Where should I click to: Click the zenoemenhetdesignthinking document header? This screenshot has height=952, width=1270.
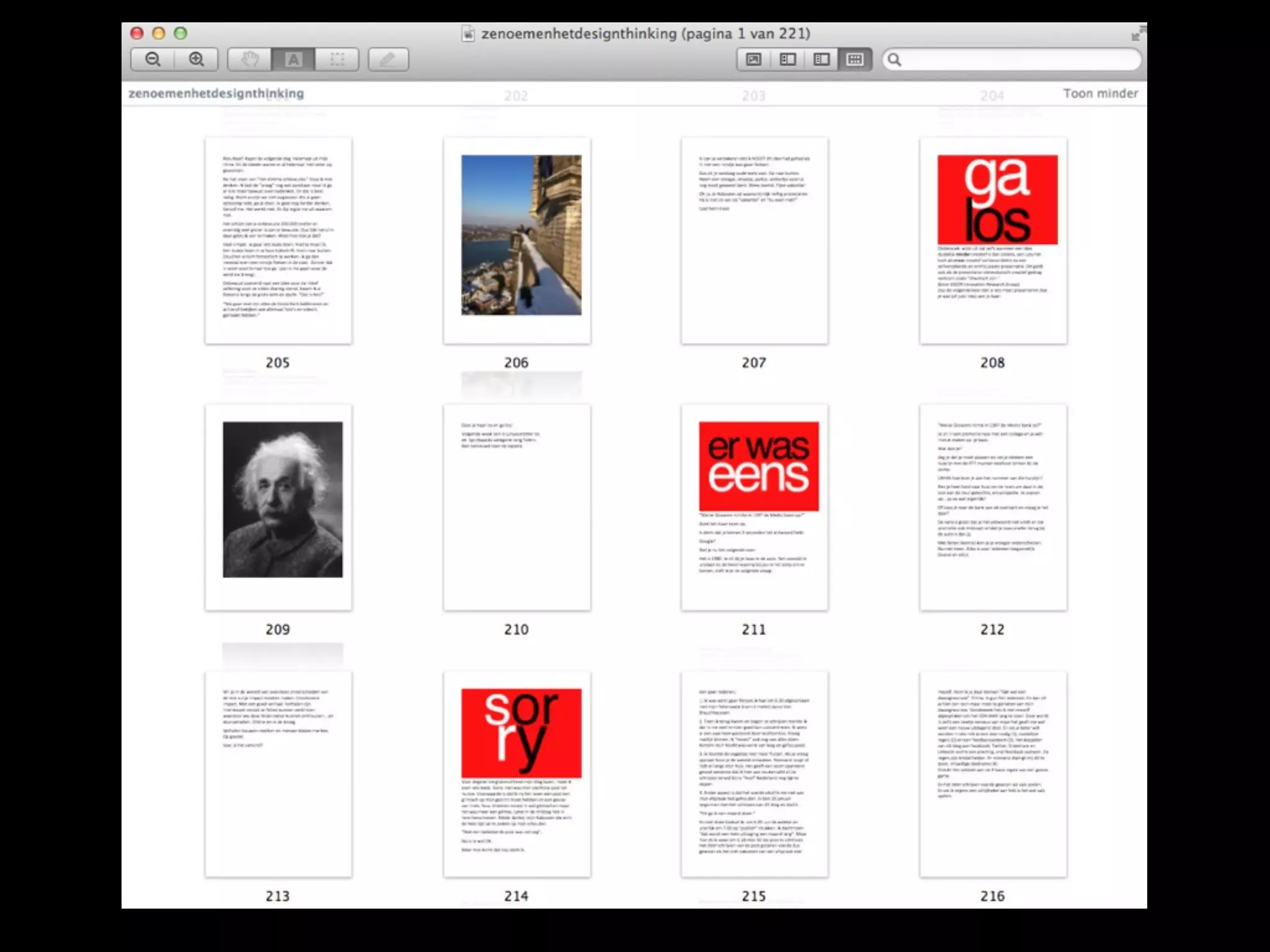point(216,94)
